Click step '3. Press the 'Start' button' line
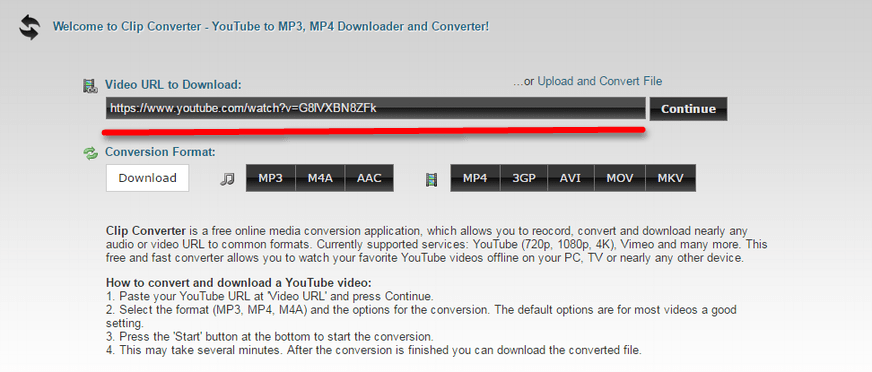 click(269, 337)
